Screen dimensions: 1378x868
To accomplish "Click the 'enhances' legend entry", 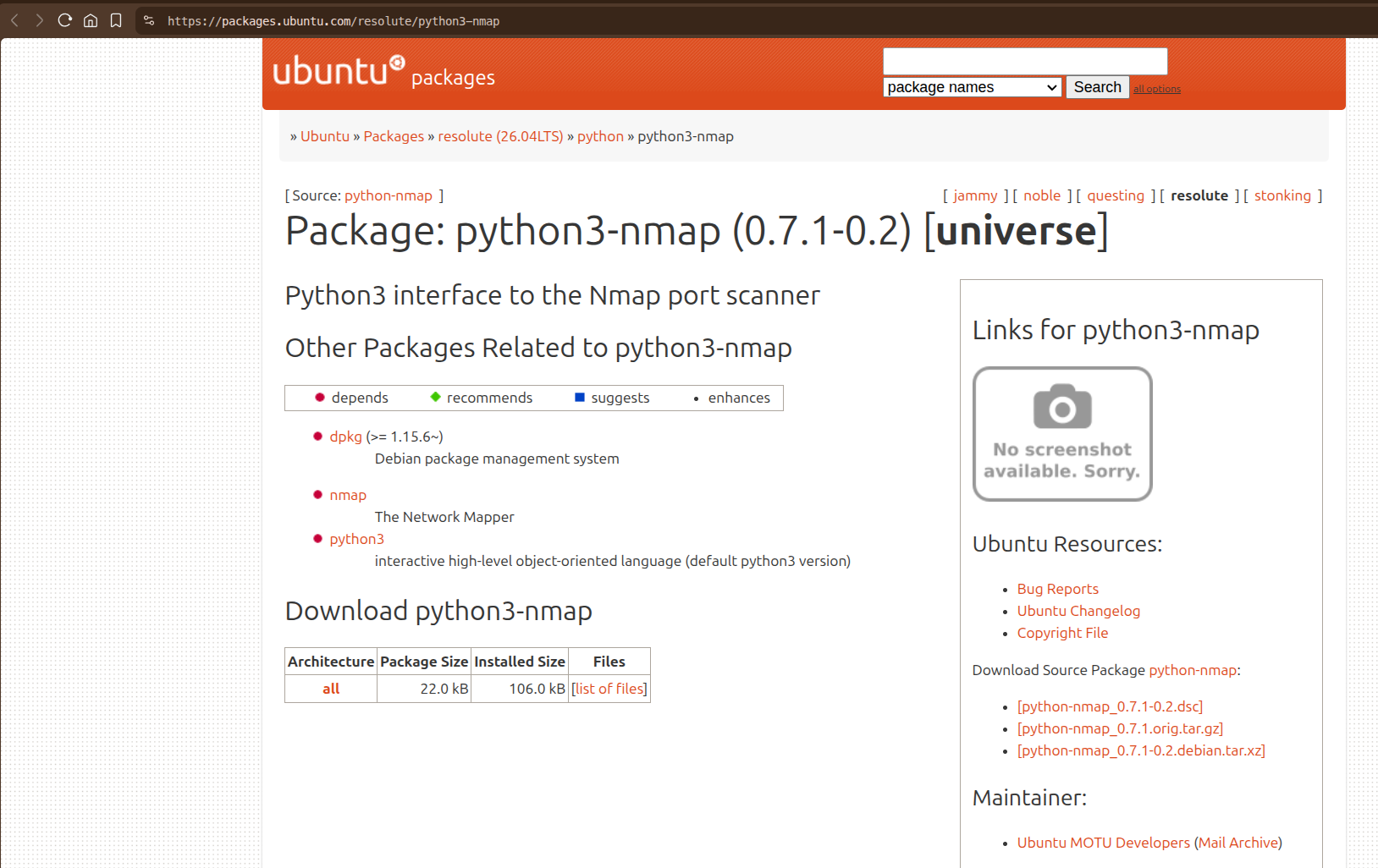I will (x=732, y=398).
